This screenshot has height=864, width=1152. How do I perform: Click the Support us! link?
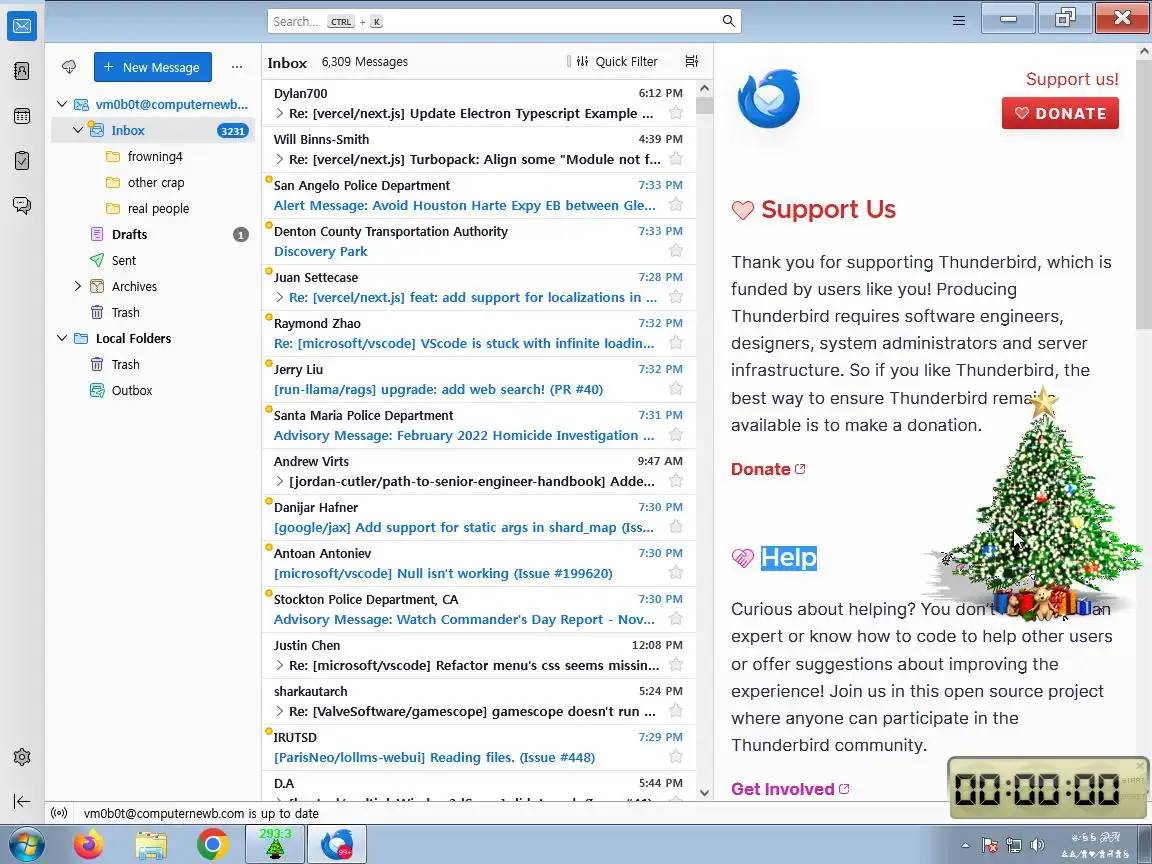[1072, 79]
